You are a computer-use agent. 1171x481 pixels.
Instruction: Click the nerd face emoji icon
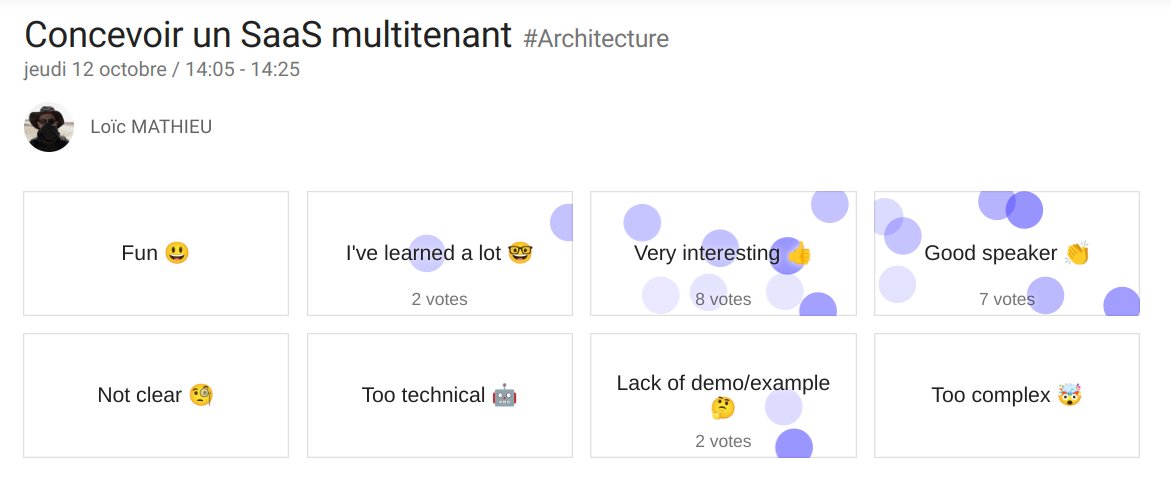(x=520, y=253)
